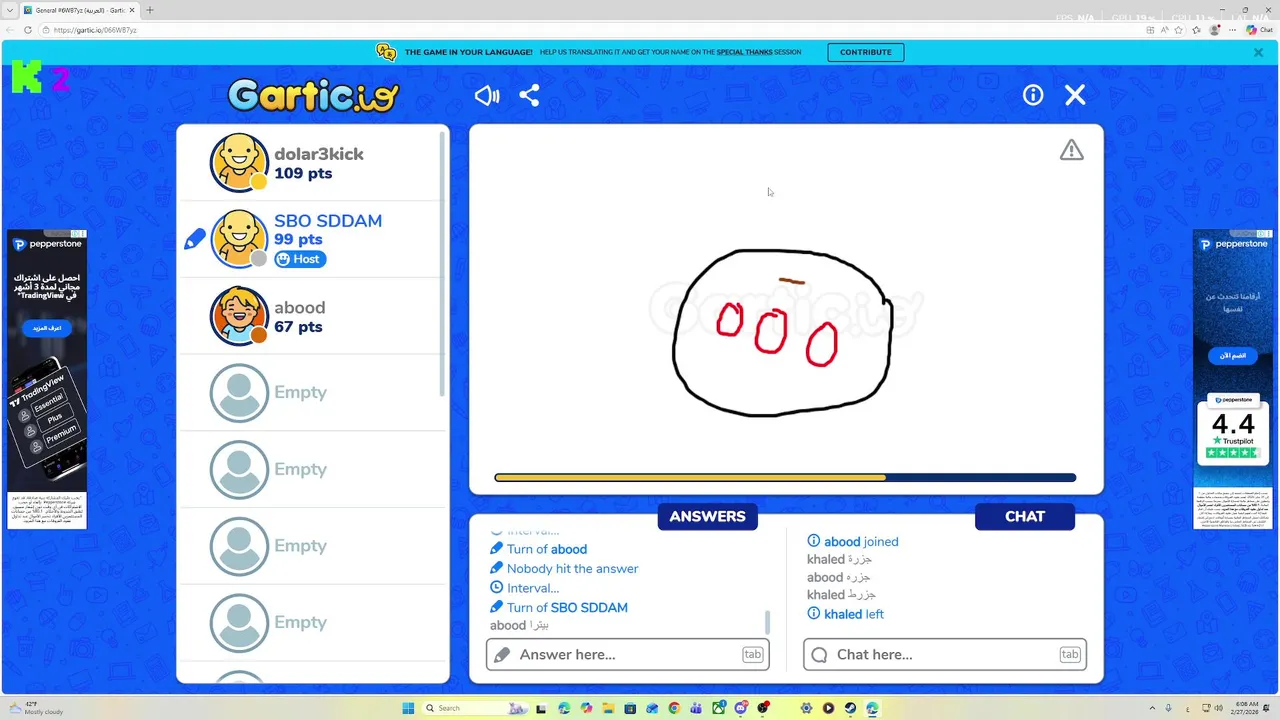Mute the game sound with the speaker icon
This screenshot has height=720, width=1280.
[x=487, y=95]
